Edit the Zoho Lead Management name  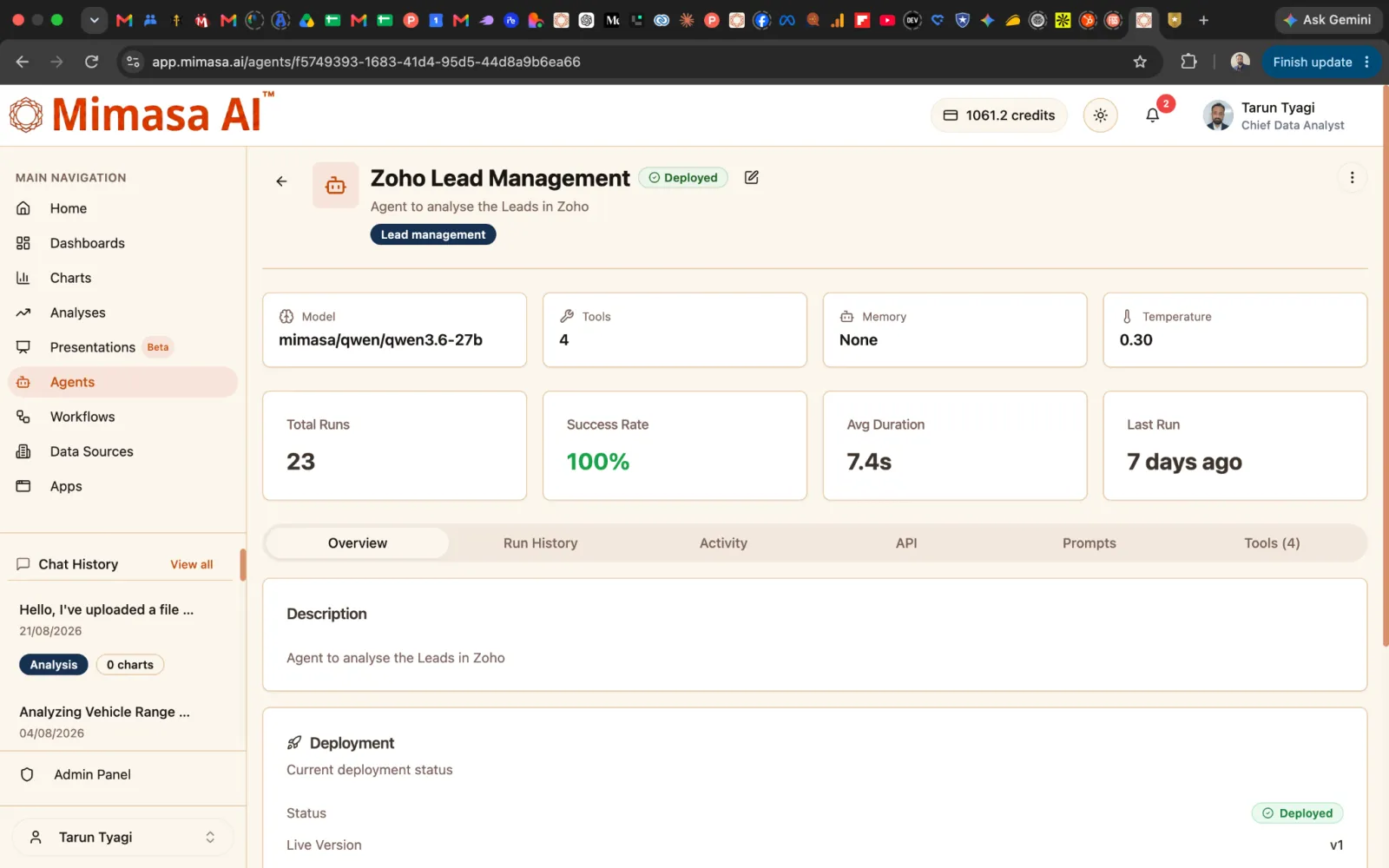(x=752, y=177)
